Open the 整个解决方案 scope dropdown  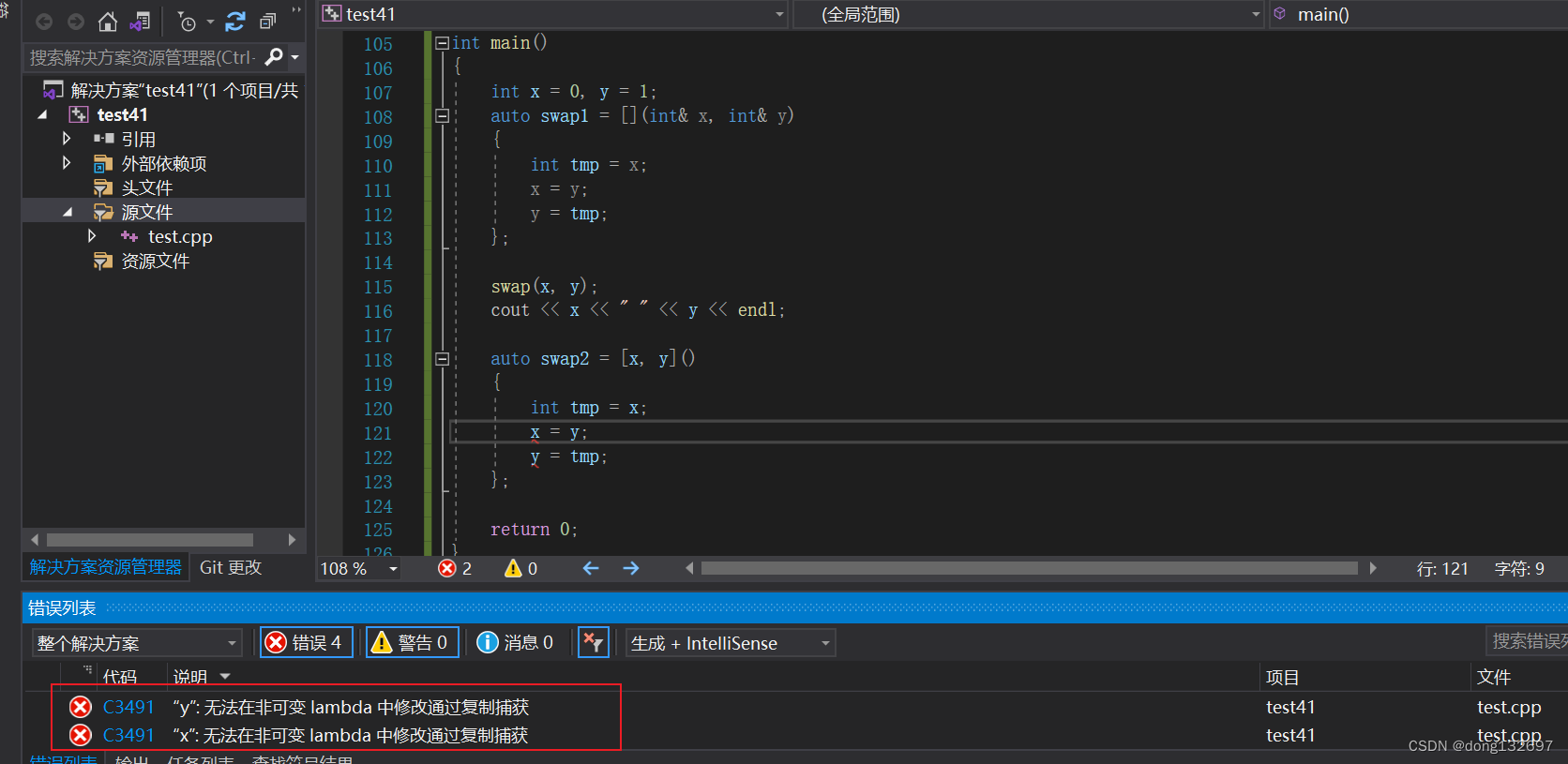[137, 643]
